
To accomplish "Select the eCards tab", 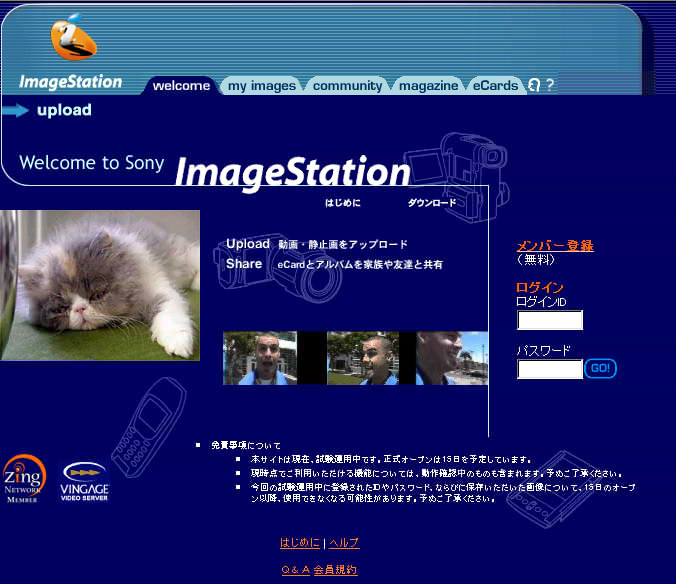I will pyautogui.click(x=495, y=85).
